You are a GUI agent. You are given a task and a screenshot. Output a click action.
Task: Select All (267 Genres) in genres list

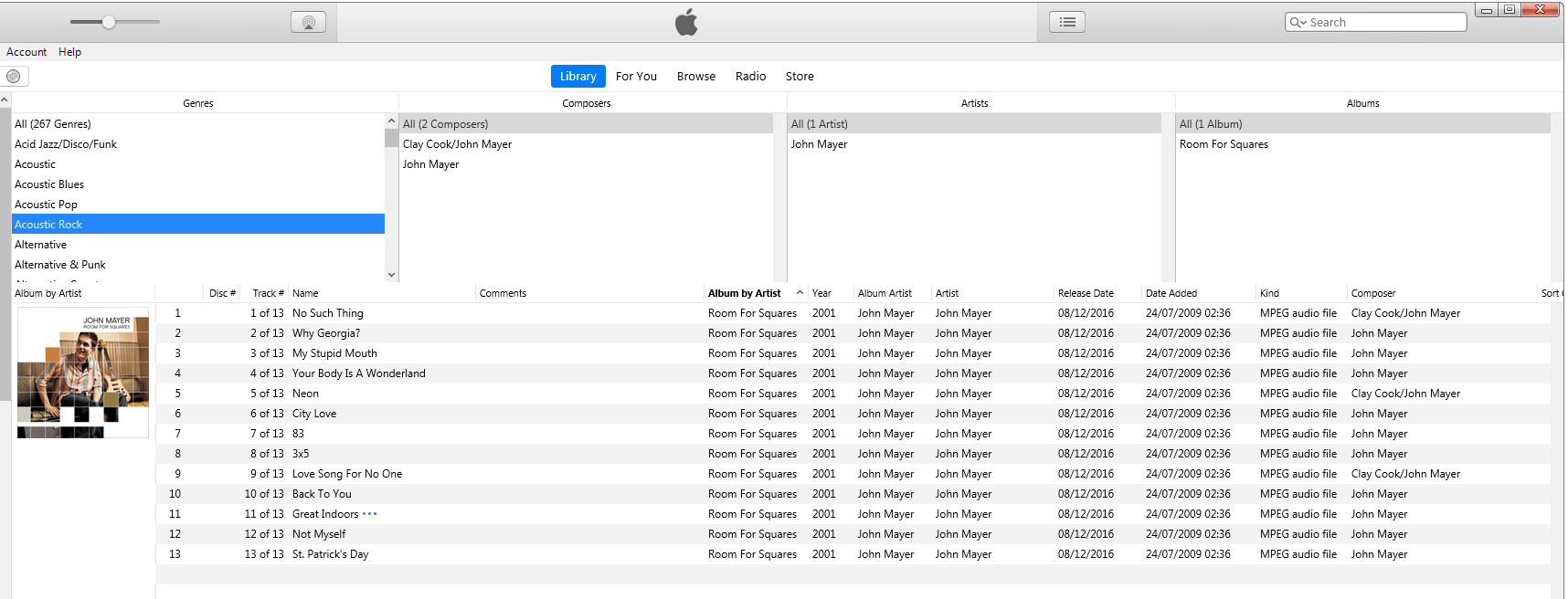click(198, 124)
